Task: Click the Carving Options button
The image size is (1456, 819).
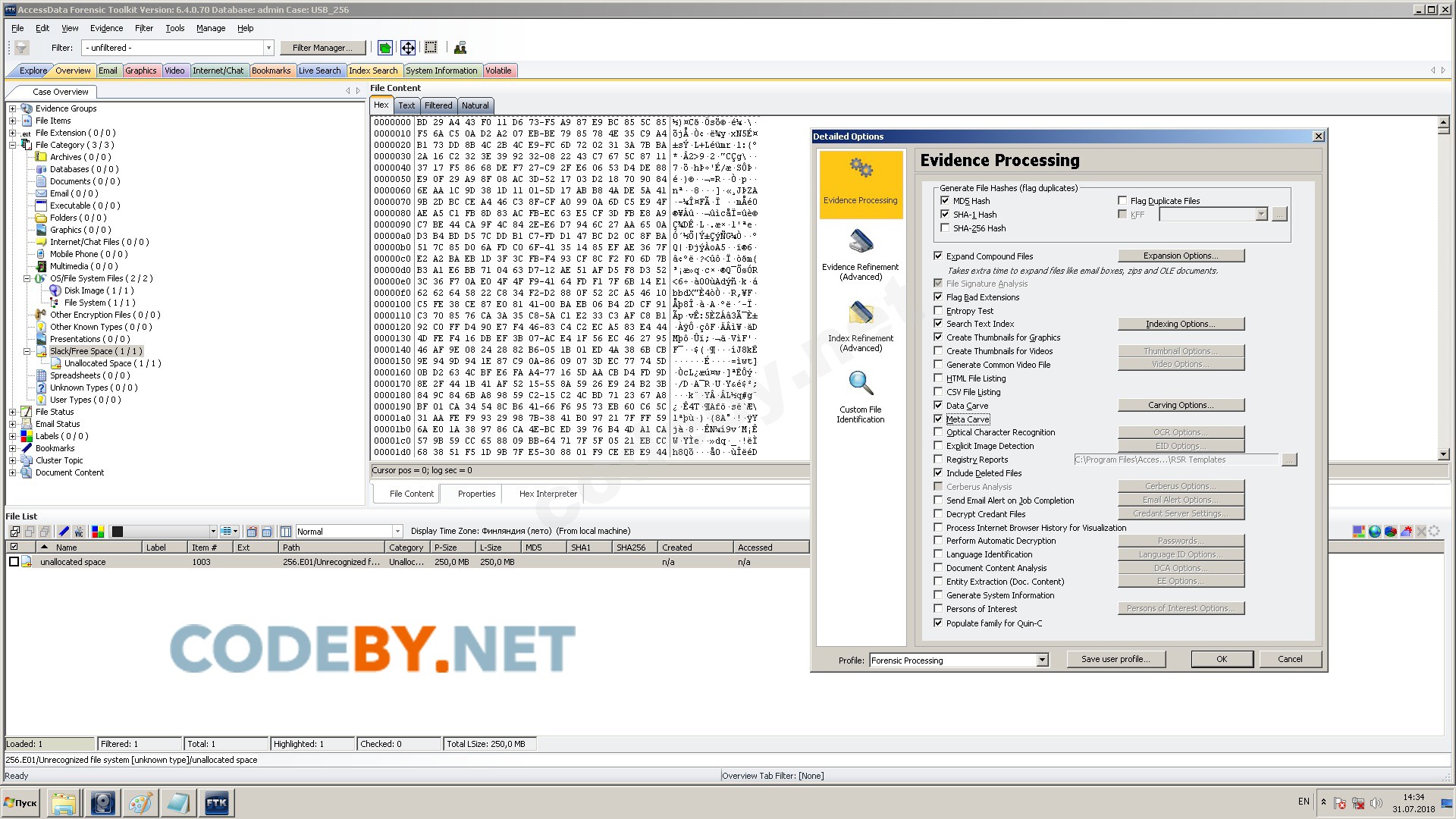Action: tap(1180, 405)
